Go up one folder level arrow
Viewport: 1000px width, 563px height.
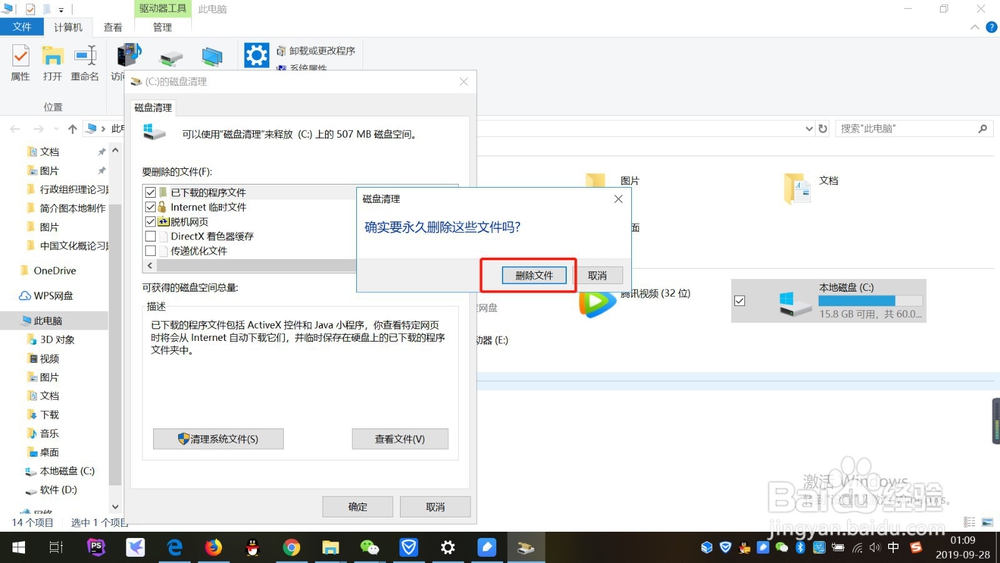pyautogui.click(x=73, y=129)
